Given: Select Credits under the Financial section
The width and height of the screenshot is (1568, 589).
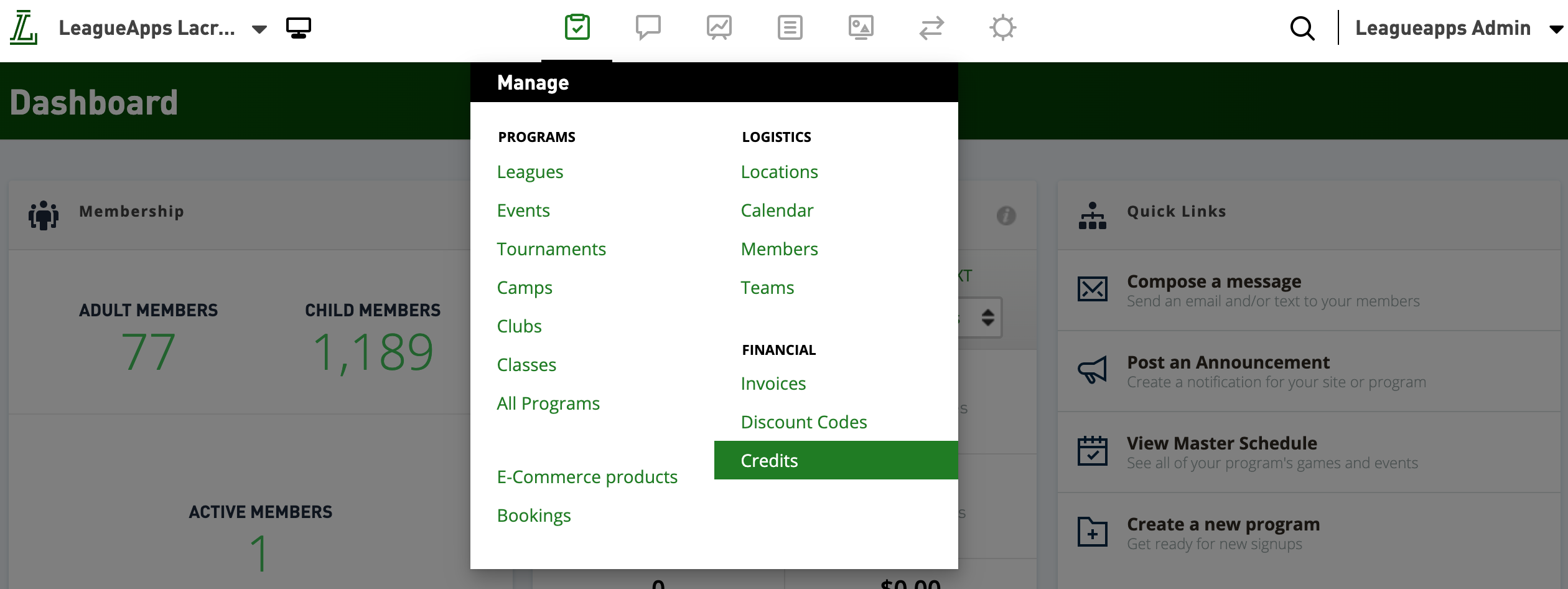Looking at the screenshot, I should 769,460.
